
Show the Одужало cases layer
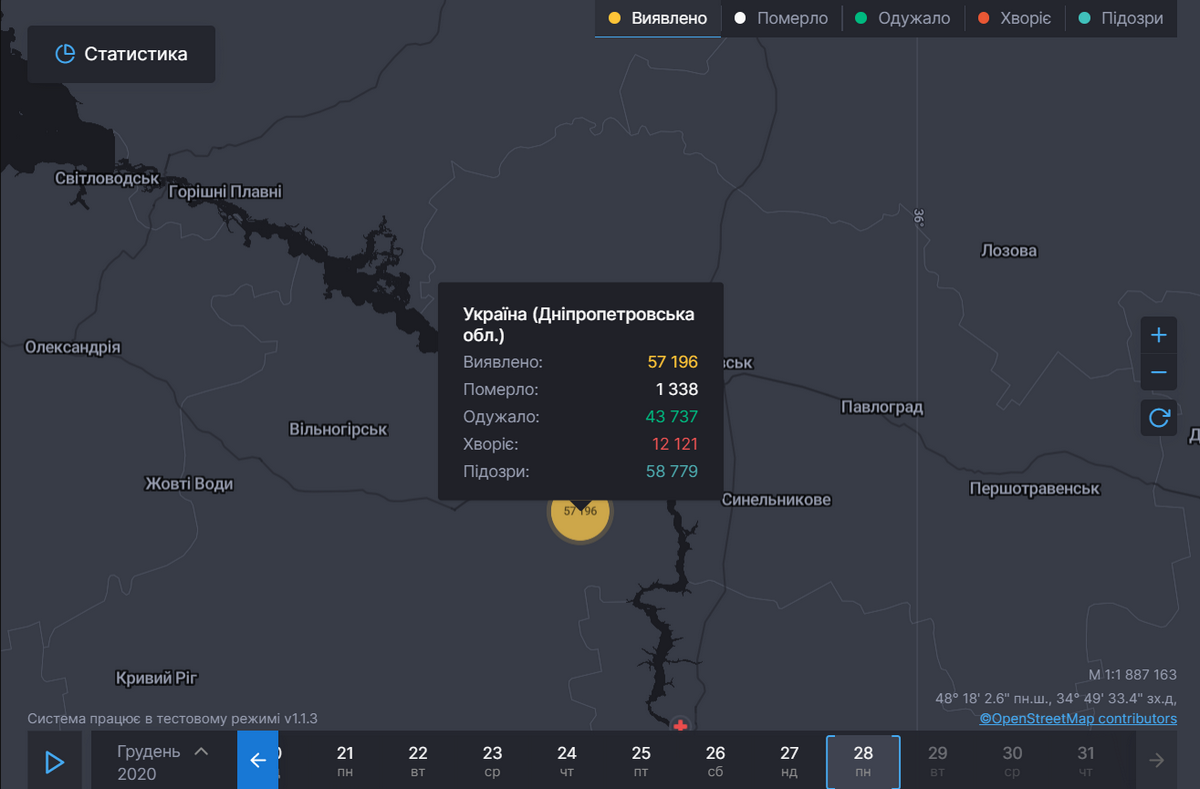point(903,18)
